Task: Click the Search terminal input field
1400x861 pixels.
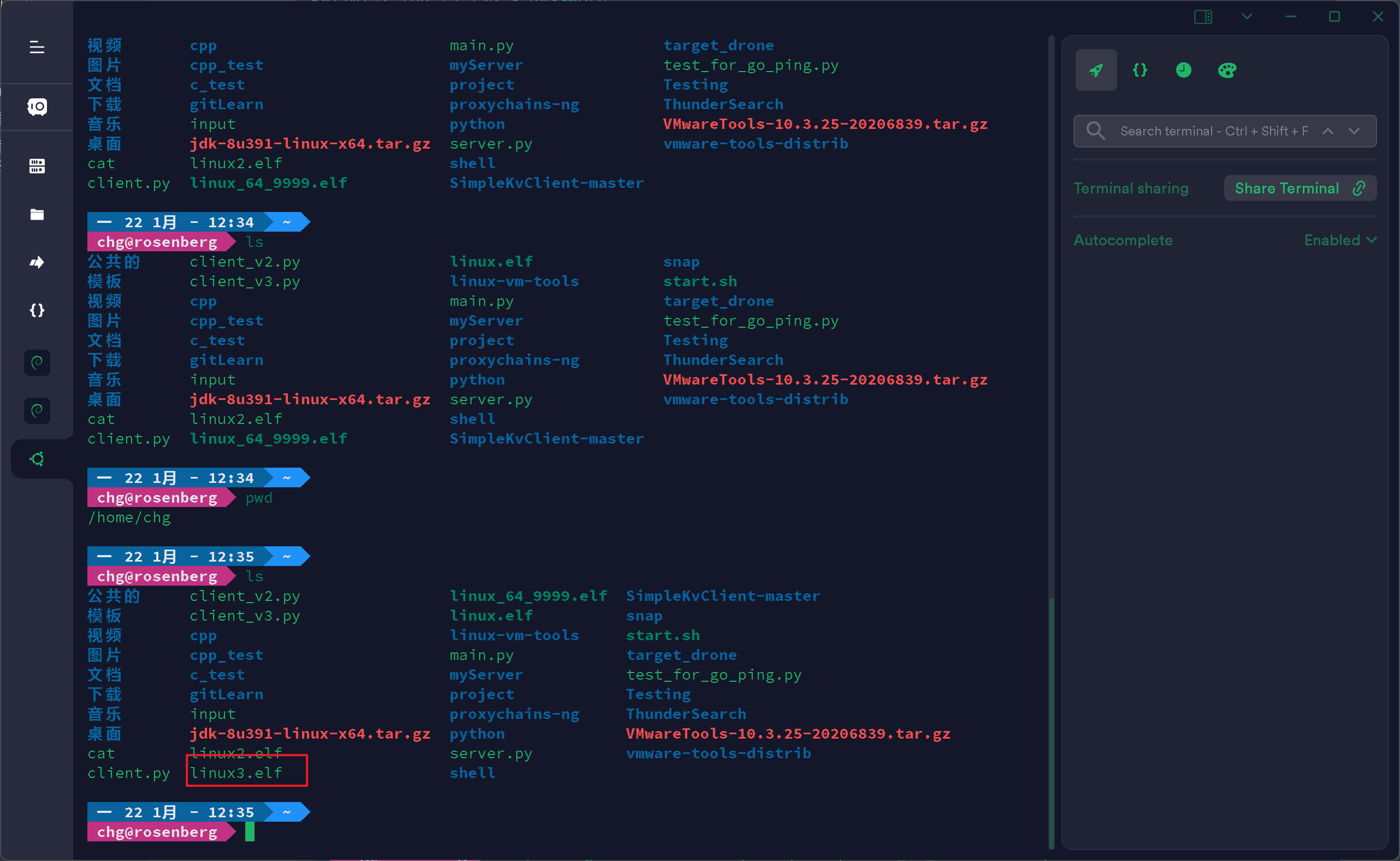Action: pos(1212,131)
